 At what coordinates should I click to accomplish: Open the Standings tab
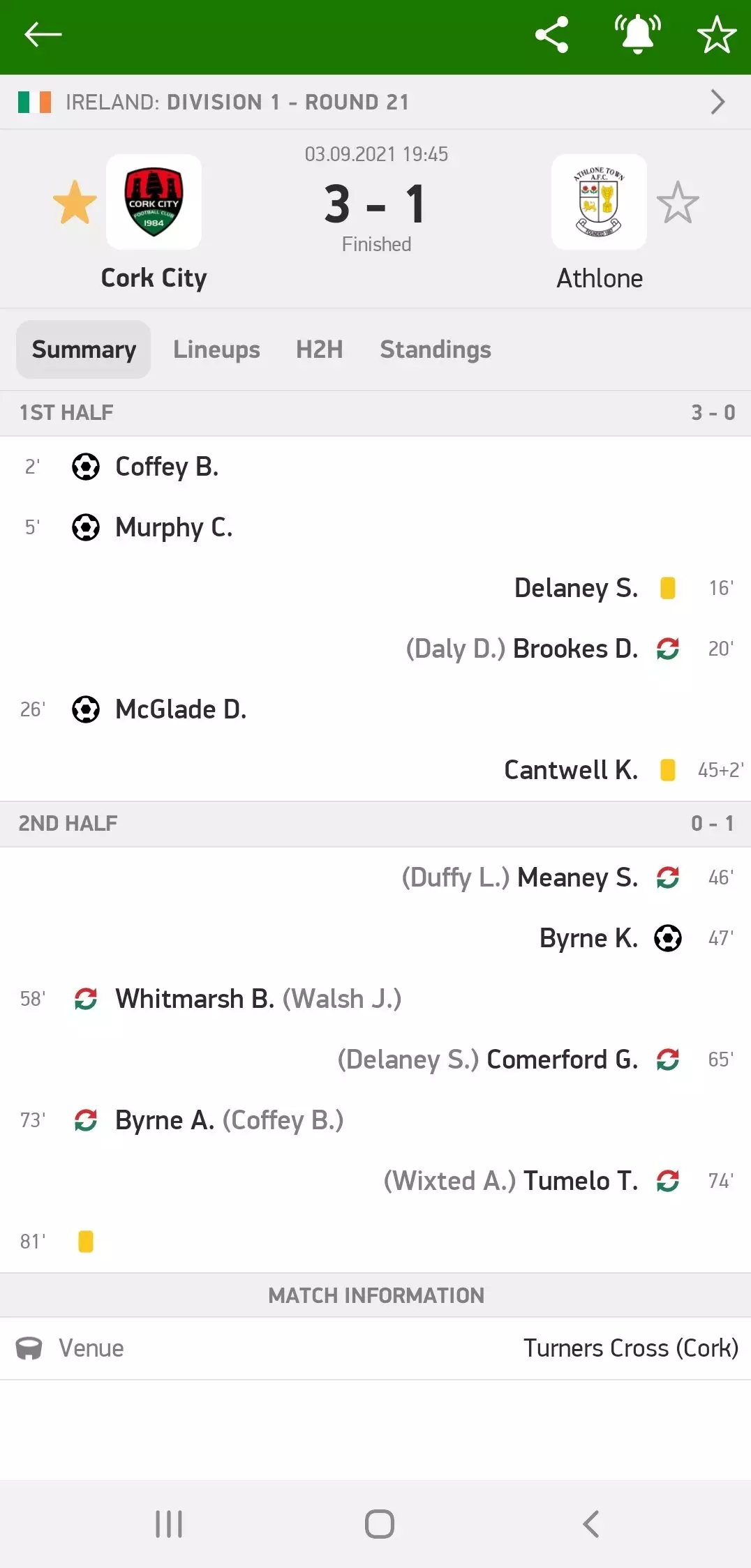pyautogui.click(x=436, y=349)
